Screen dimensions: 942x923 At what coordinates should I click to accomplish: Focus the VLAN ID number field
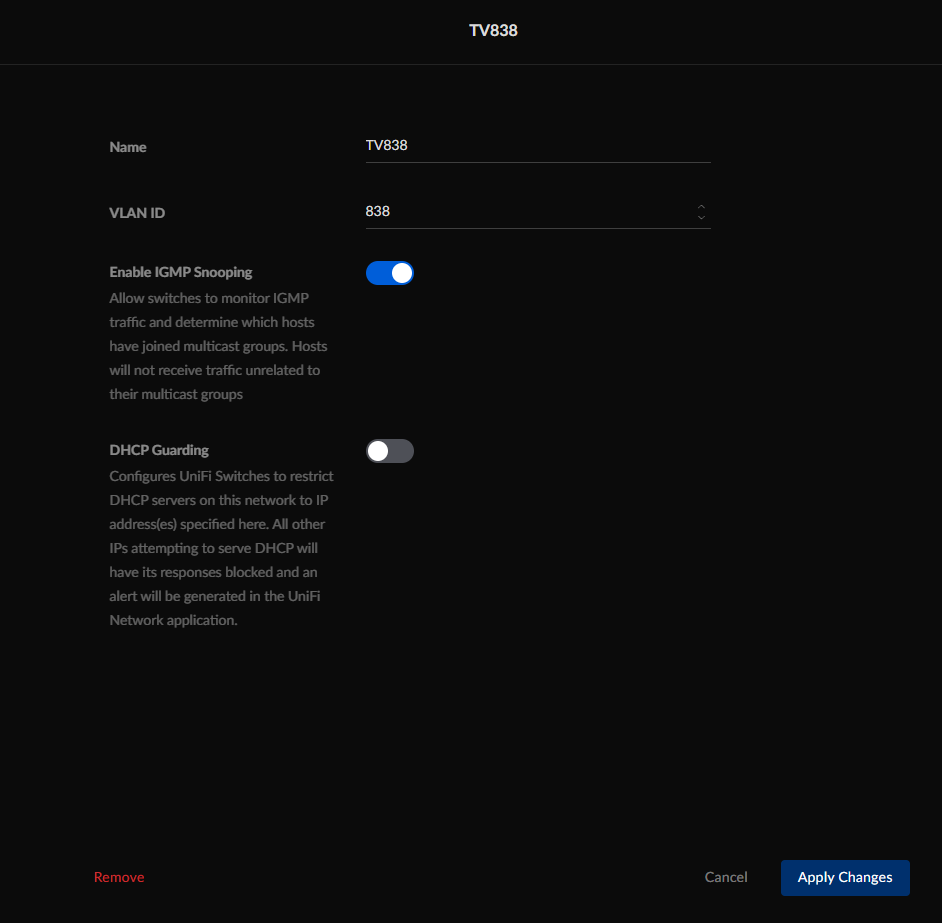point(527,212)
